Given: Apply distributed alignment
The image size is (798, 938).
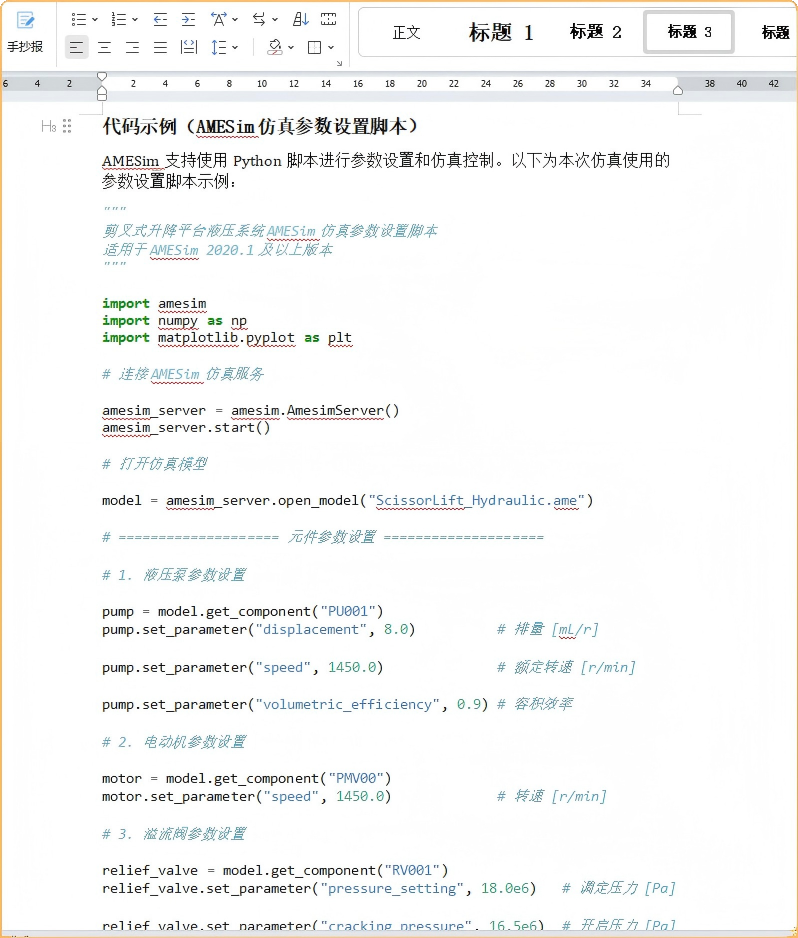Looking at the screenshot, I should [x=189, y=47].
